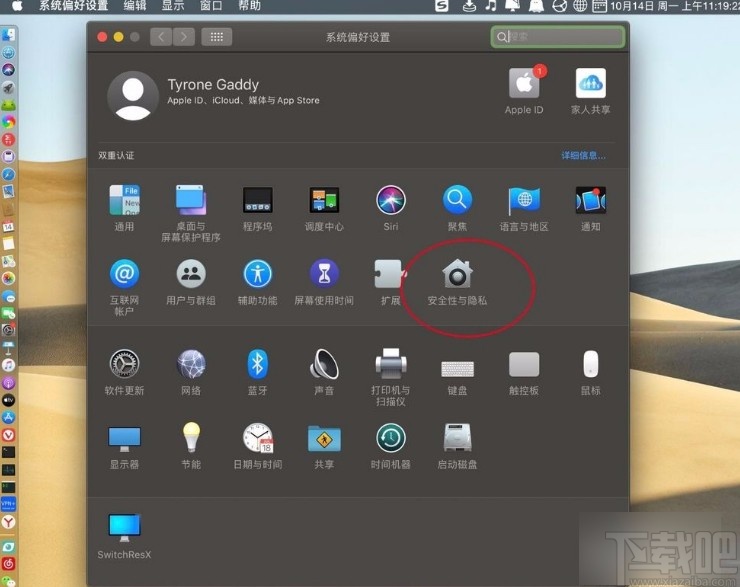Viewport: 740px width, 587px height.
Task: Click the music note menu bar icon
Action: [x=491, y=6]
